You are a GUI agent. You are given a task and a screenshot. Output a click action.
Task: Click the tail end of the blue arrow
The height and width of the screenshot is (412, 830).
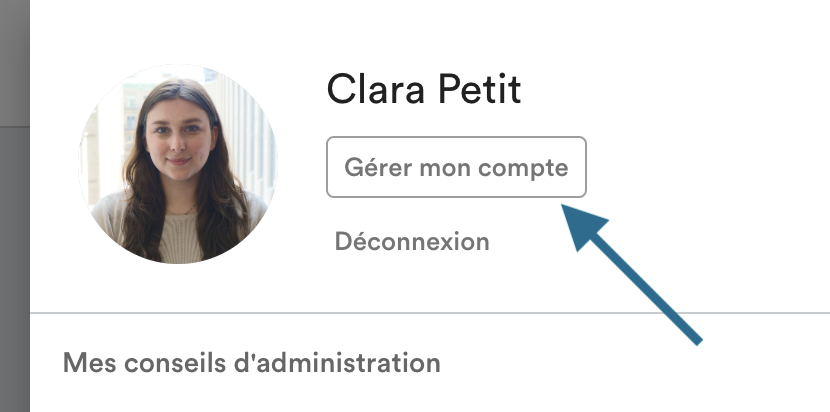click(x=695, y=339)
